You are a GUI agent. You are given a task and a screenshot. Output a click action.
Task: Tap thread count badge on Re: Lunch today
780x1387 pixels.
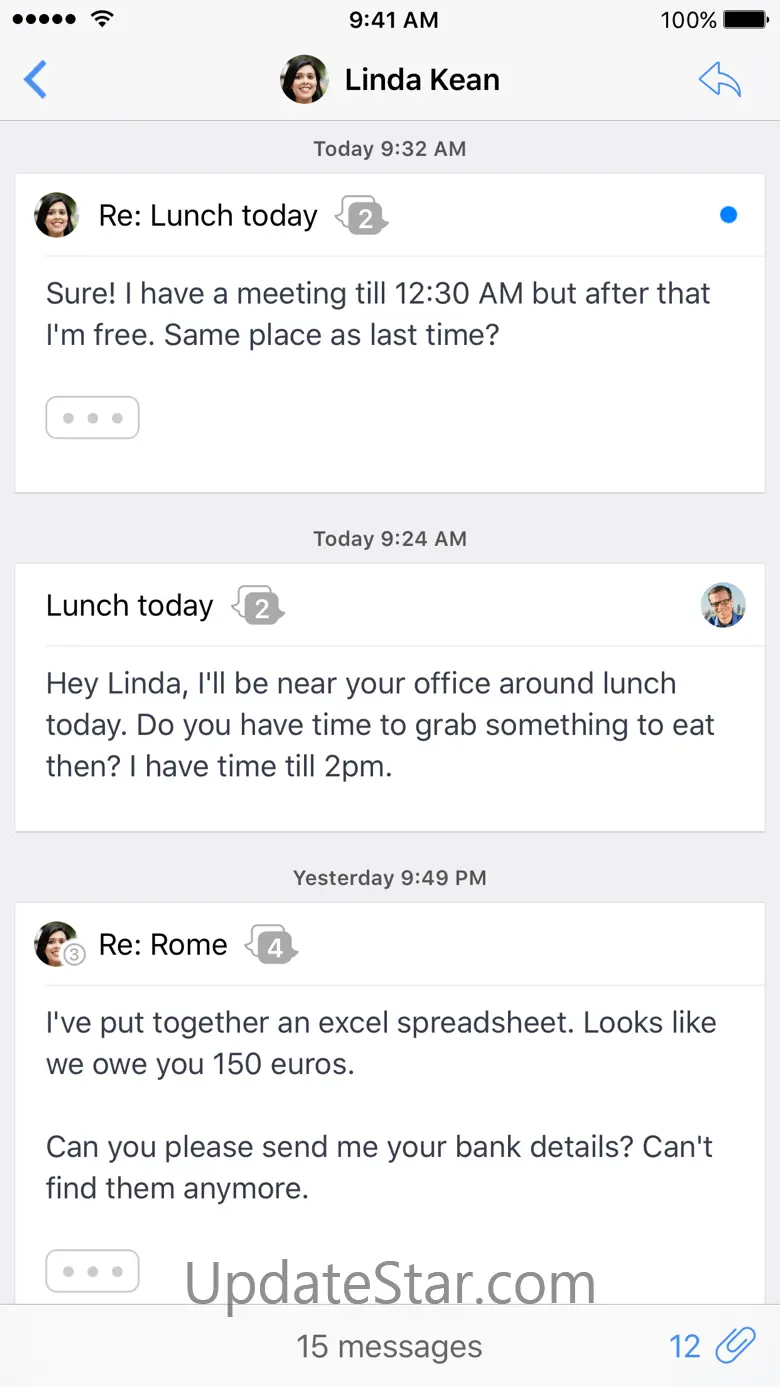(x=362, y=216)
